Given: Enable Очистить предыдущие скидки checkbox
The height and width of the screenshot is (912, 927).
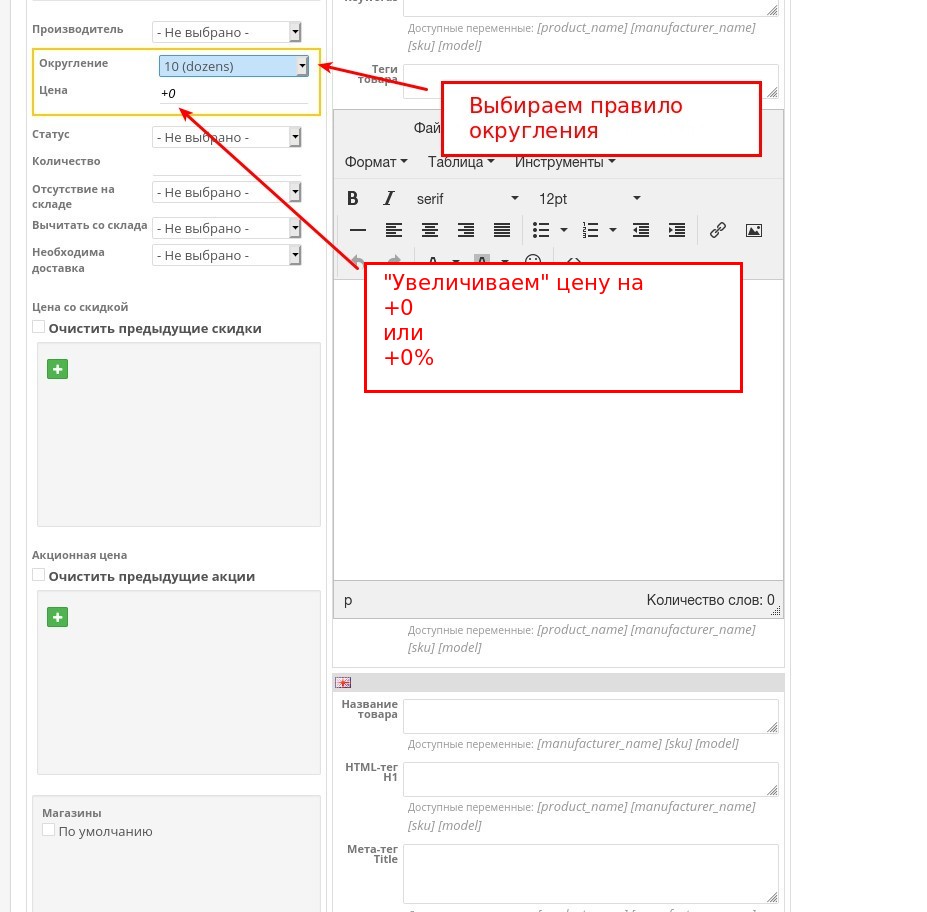Looking at the screenshot, I should (x=38, y=326).
